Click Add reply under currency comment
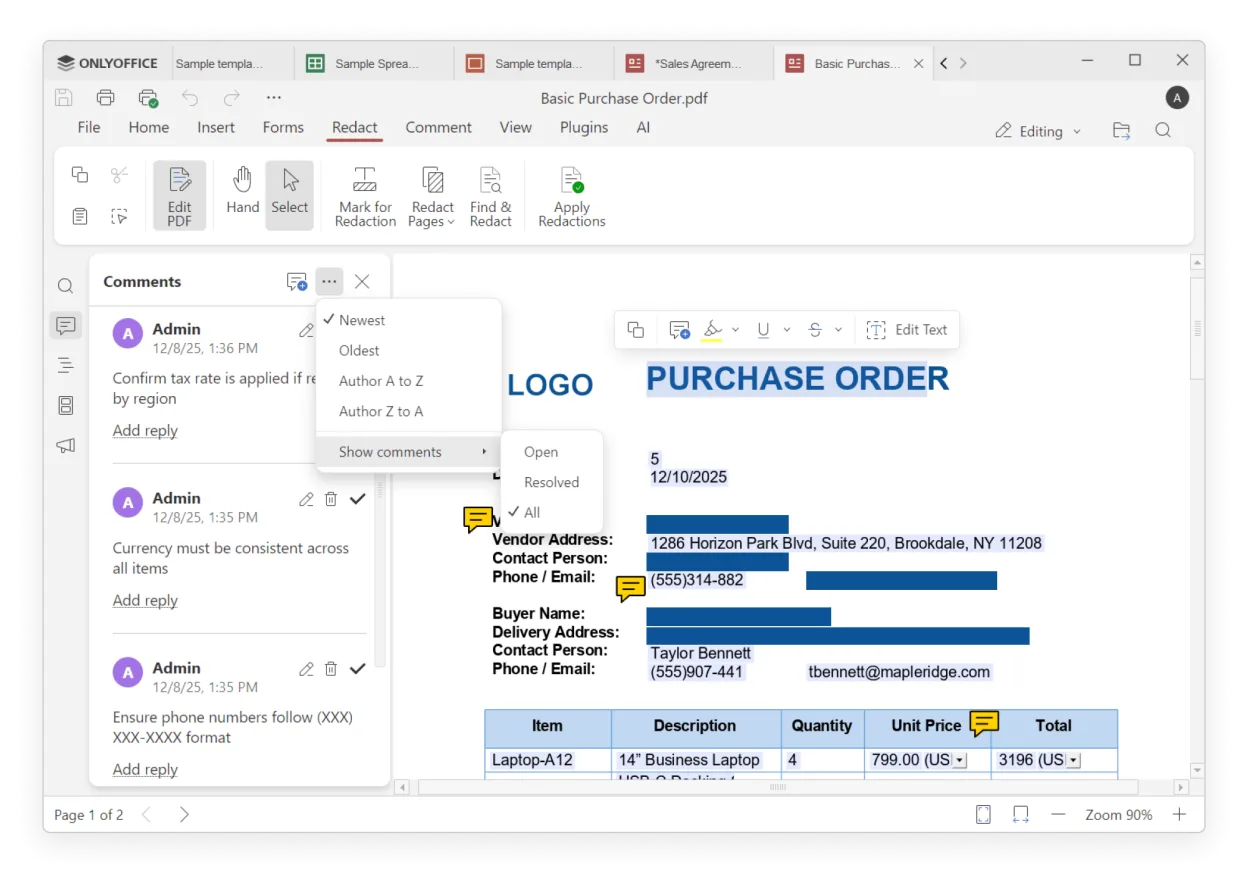Image resolution: width=1248 pixels, height=873 pixels. pos(145,600)
